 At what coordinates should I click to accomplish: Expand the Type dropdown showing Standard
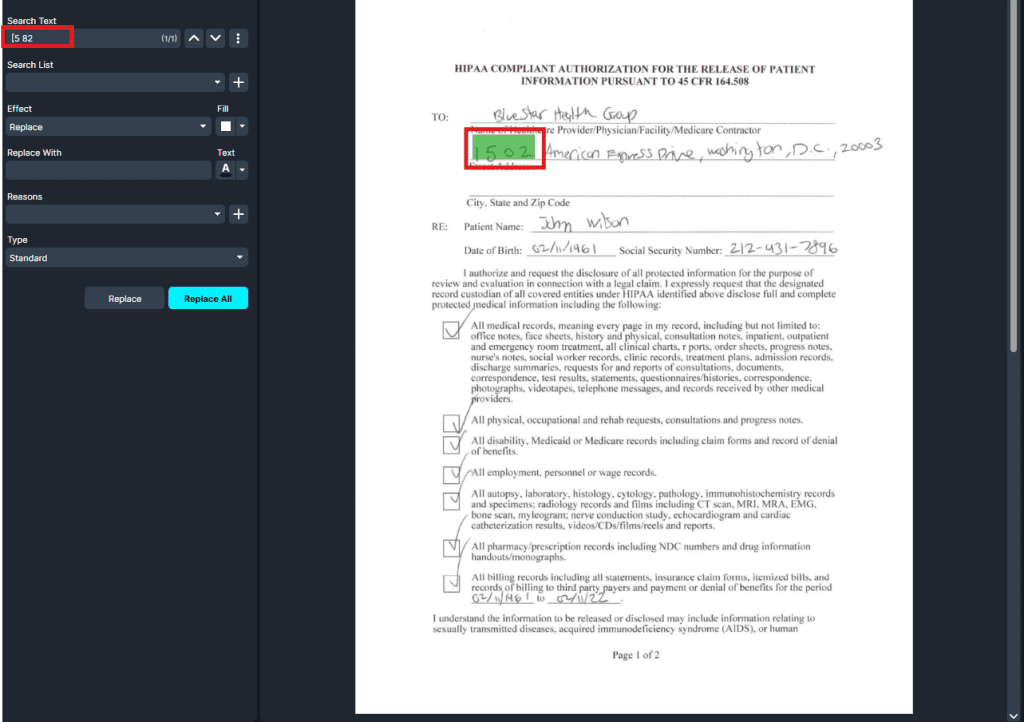pos(126,258)
